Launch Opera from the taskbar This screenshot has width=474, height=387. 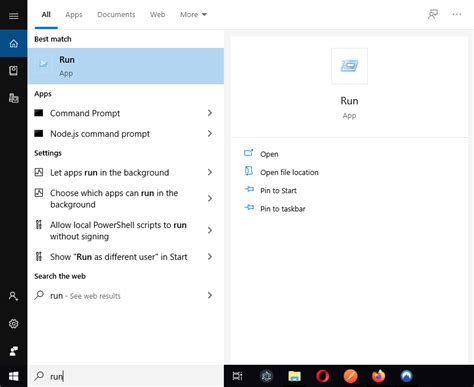click(322, 376)
